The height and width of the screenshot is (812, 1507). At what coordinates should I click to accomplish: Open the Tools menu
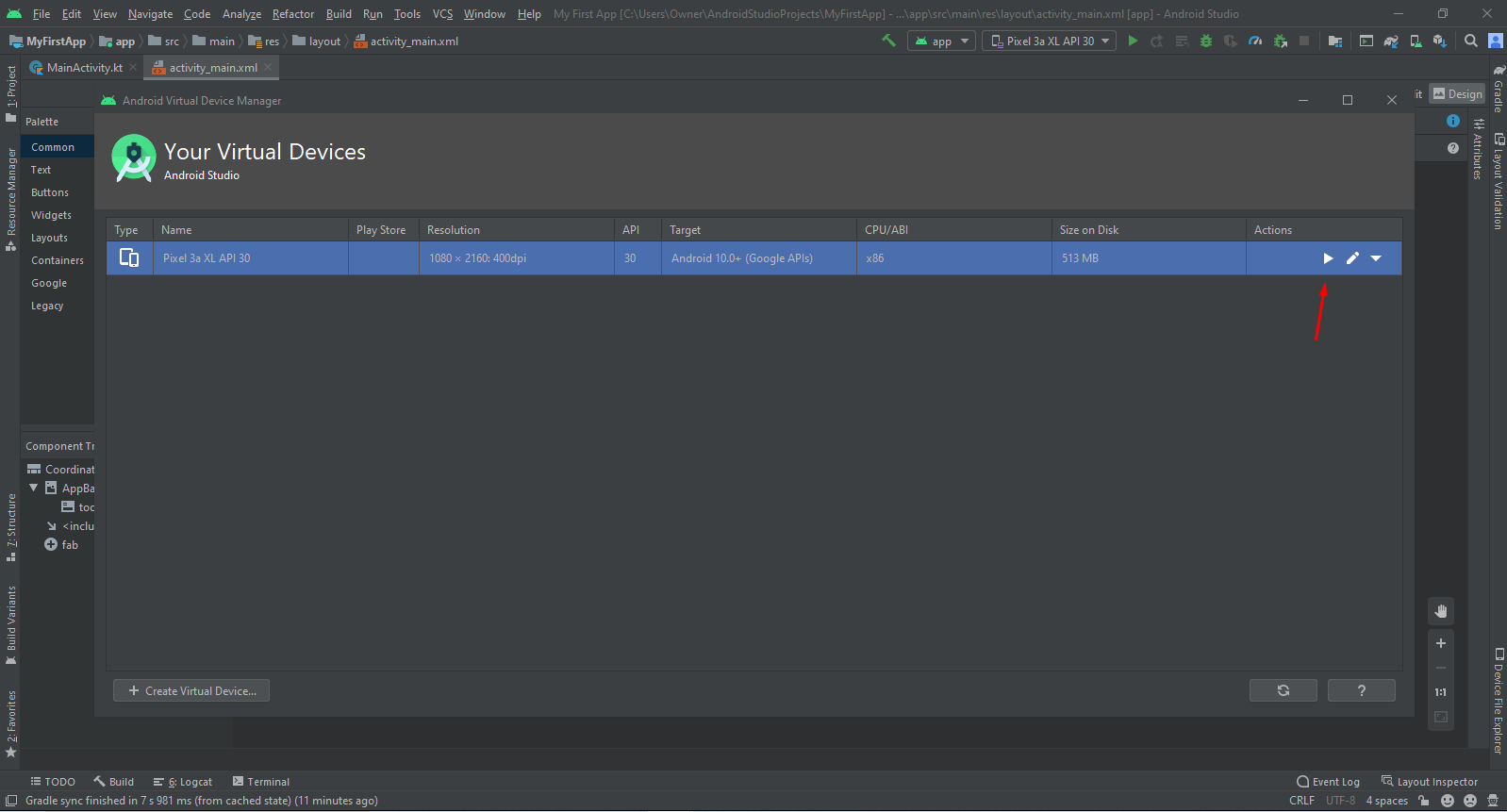pyautogui.click(x=407, y=14)
